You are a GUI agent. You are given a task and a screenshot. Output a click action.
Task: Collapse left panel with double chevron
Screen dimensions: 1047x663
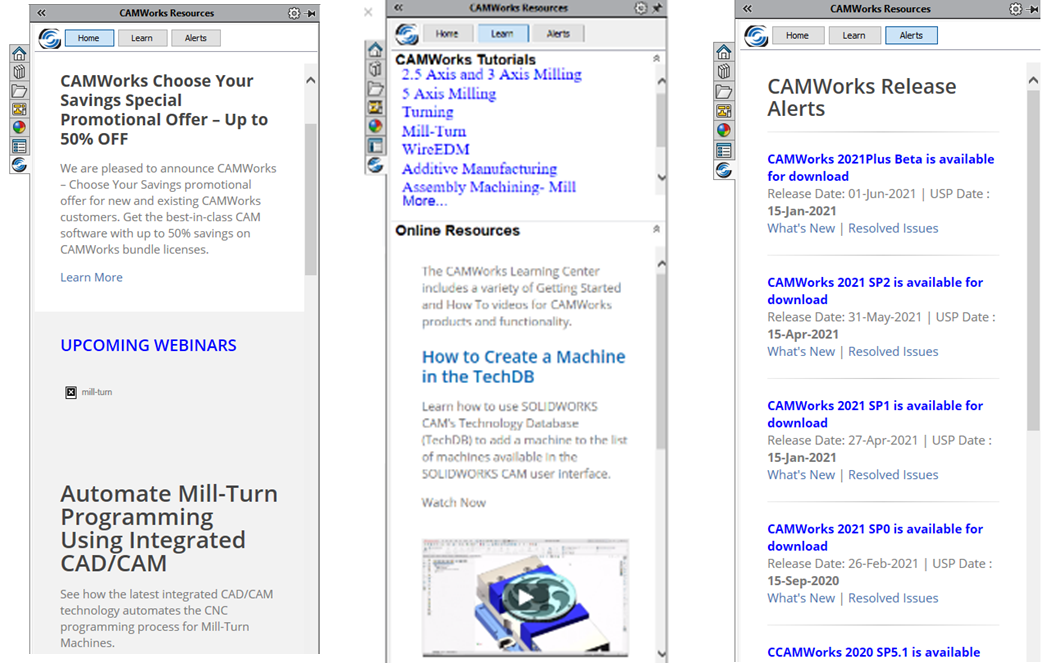point(41,13)
